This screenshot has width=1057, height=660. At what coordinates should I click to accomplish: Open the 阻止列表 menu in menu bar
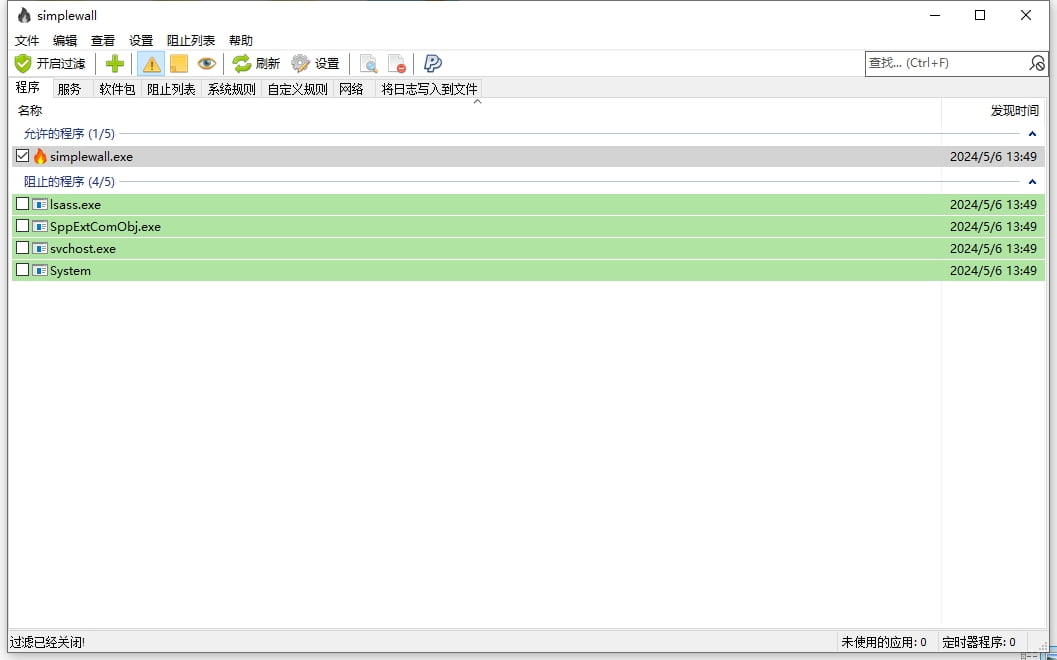point(191,40)
